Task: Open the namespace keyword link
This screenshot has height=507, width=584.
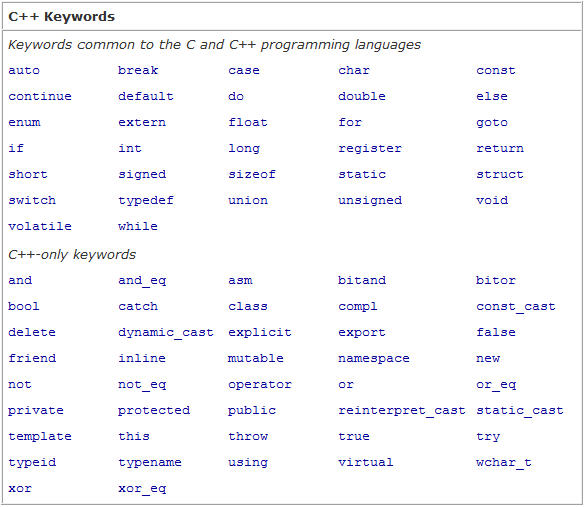Action: [374, 359]
